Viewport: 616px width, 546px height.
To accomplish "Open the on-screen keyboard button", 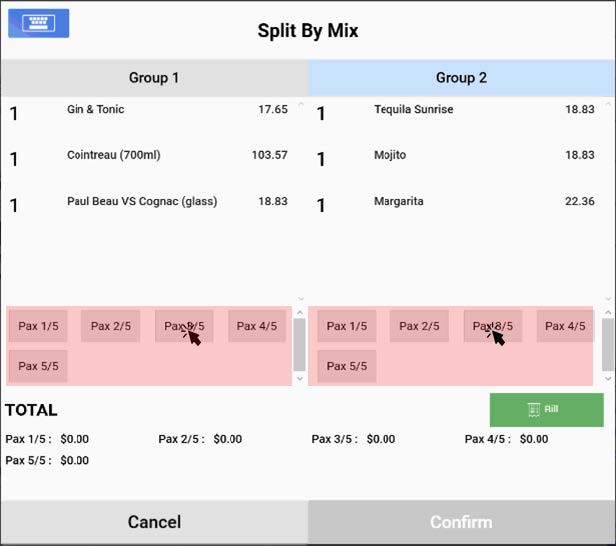I will pyautogui.click(x=38, y=23).
